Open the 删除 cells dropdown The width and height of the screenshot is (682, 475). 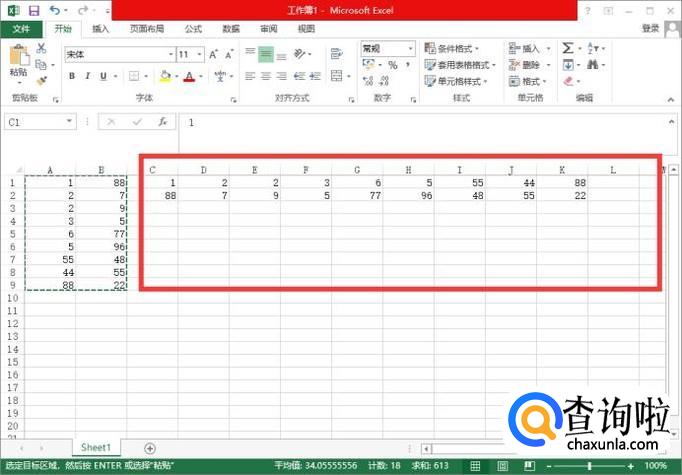pyautogui.click(x=529, y=65)
